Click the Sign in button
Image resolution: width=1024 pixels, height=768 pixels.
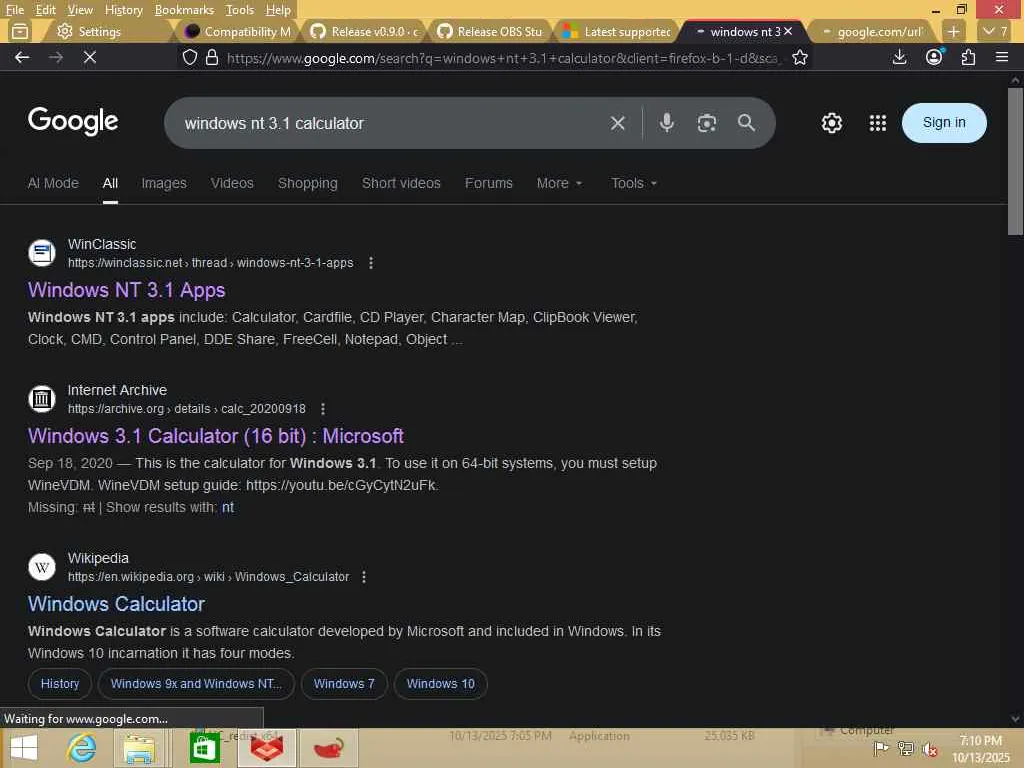pos(944,123)
